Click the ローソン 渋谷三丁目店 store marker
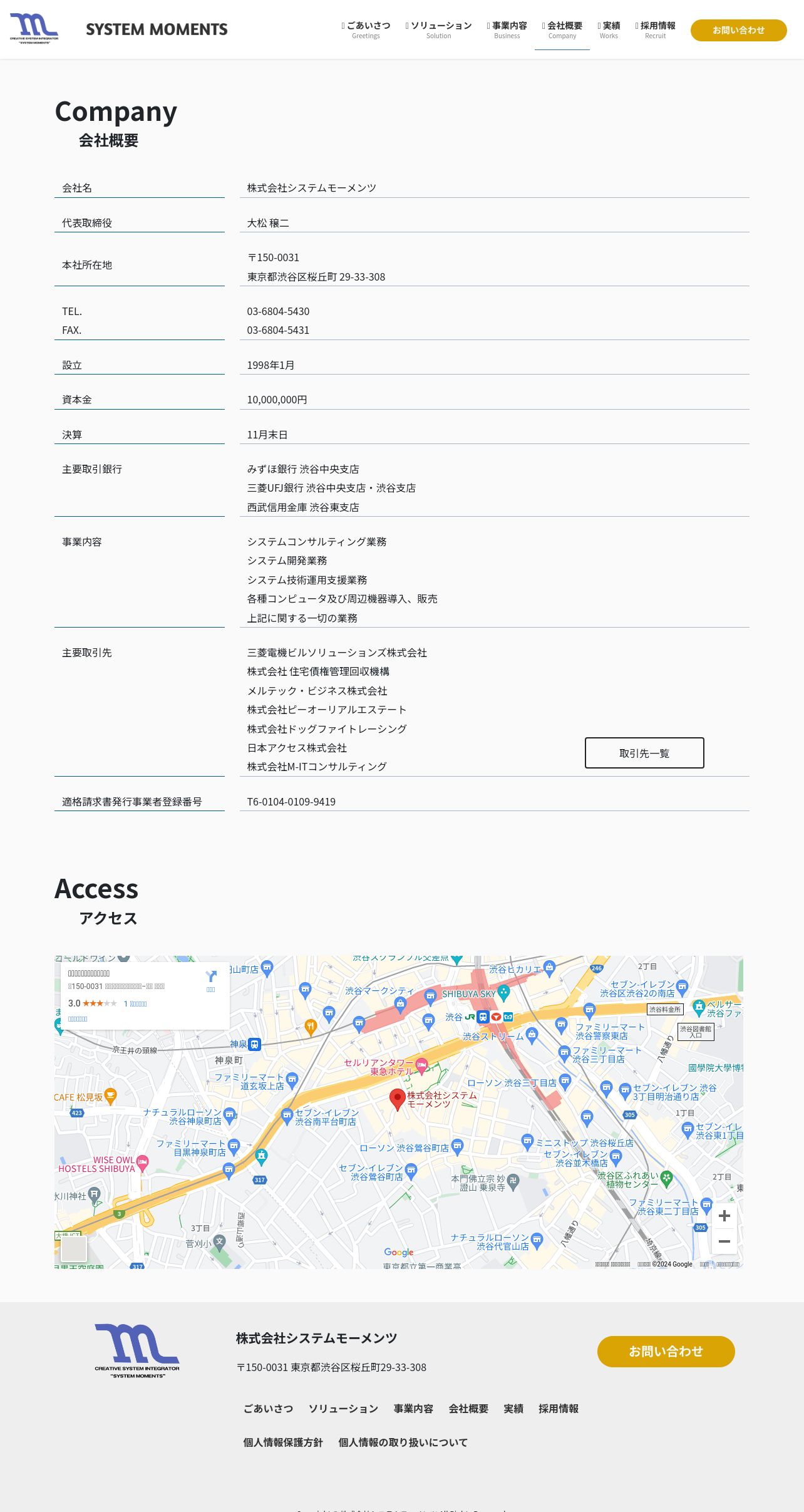804x1512 pixels. point(565,1081)
